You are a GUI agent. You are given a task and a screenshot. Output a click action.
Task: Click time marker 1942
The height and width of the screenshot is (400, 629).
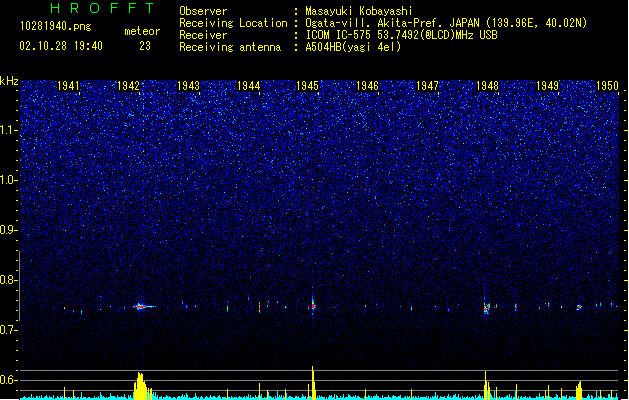(x=128, y=86)
